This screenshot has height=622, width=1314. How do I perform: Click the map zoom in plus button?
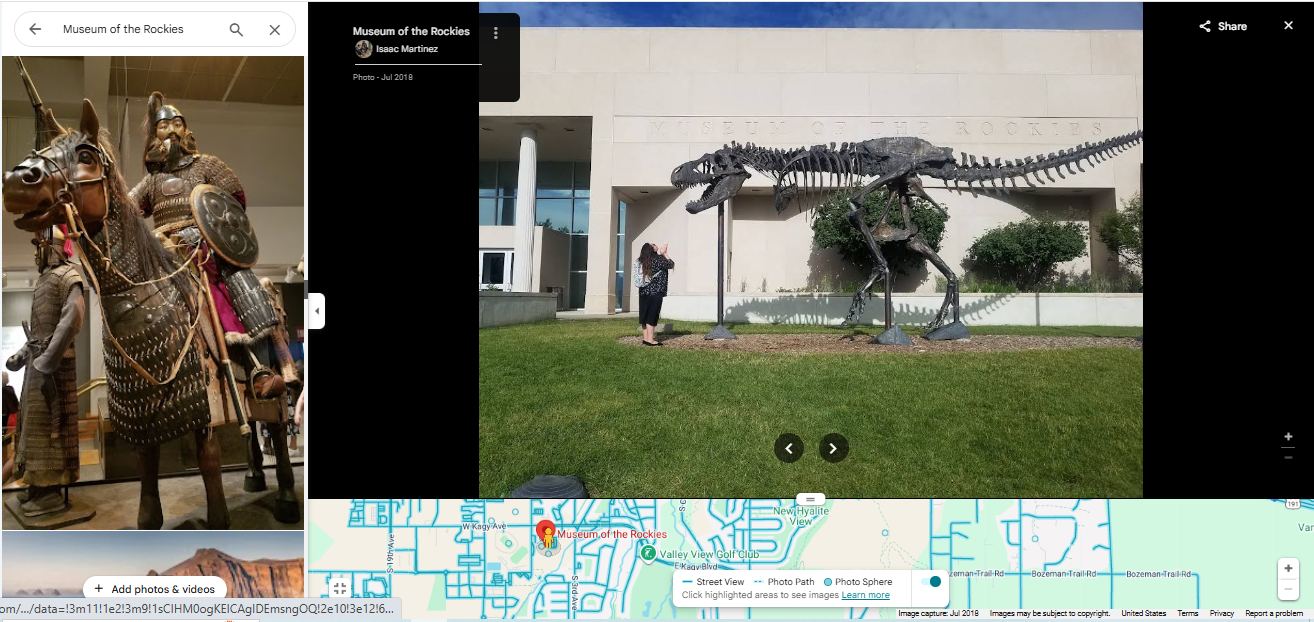(1288, 568)
